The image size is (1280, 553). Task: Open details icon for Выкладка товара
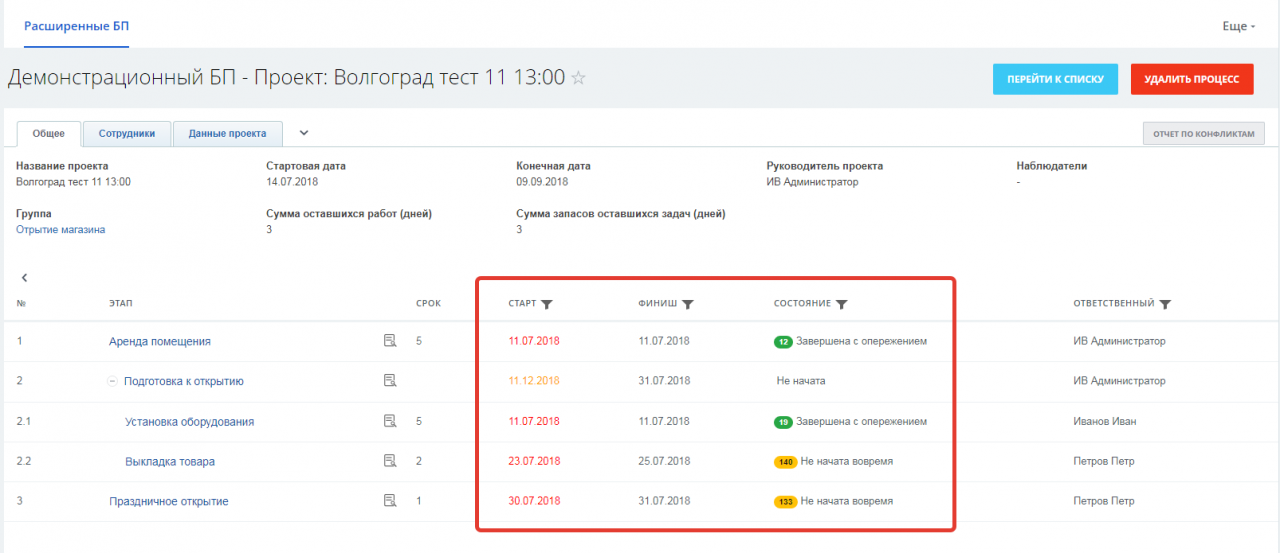tap(390, 461)
